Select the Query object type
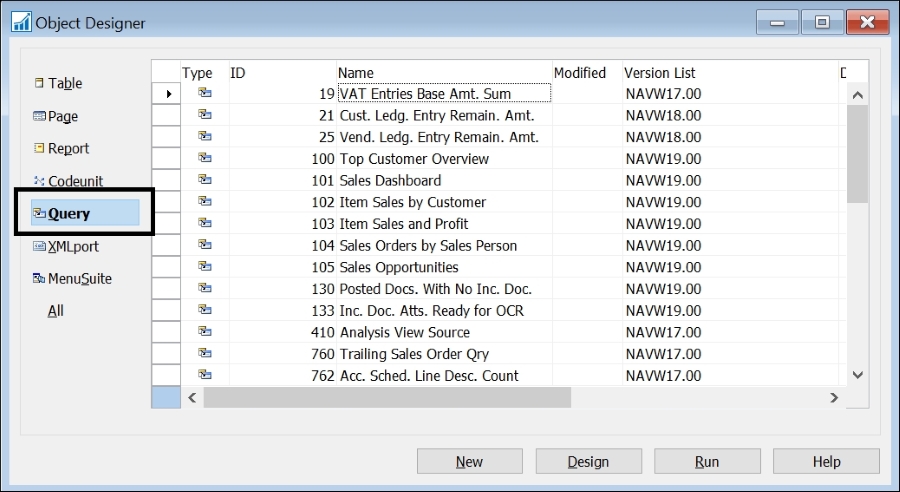 pyautogui.click(x=85, y=213)
